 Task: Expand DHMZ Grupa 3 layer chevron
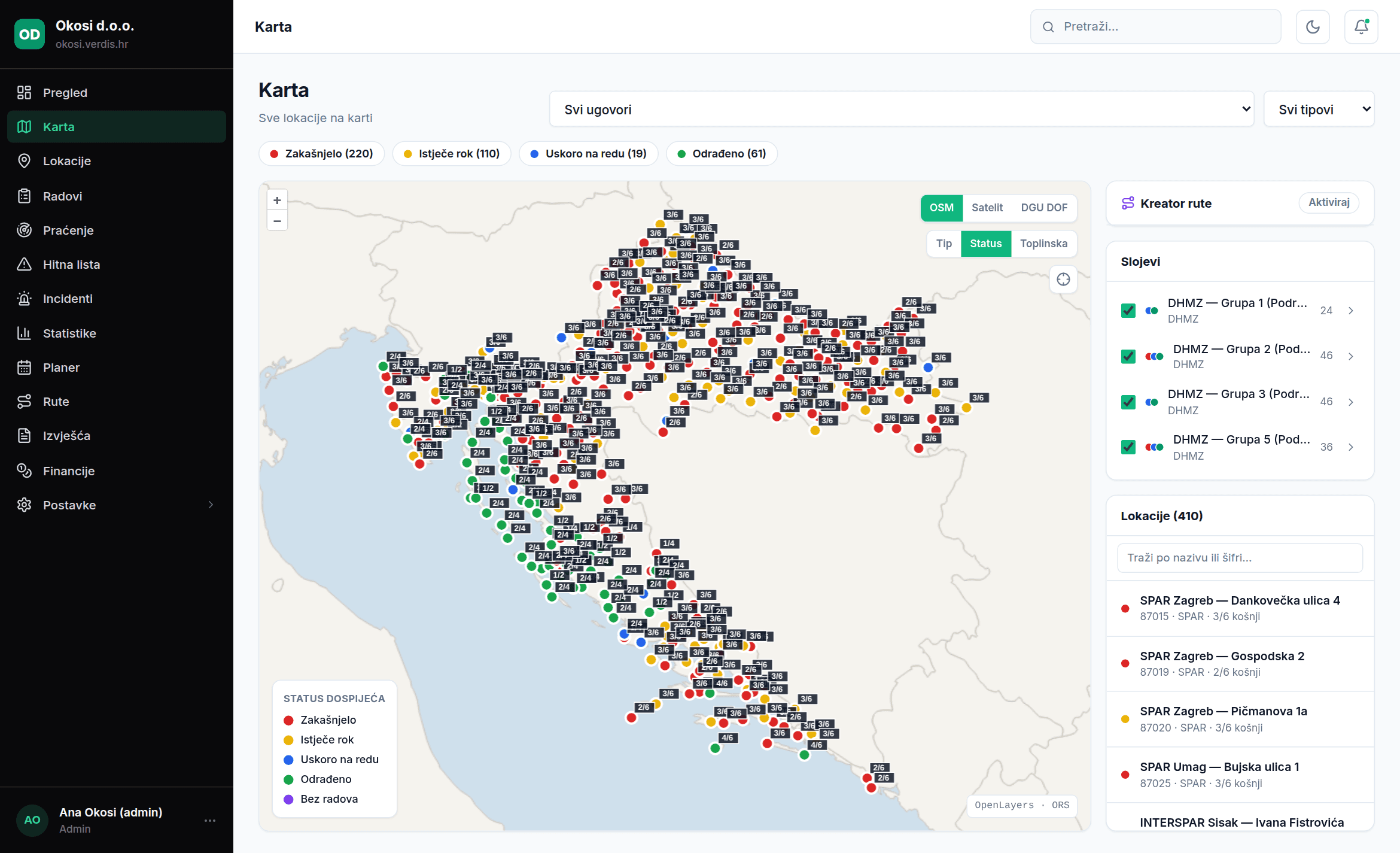[x=1351, y=402]
